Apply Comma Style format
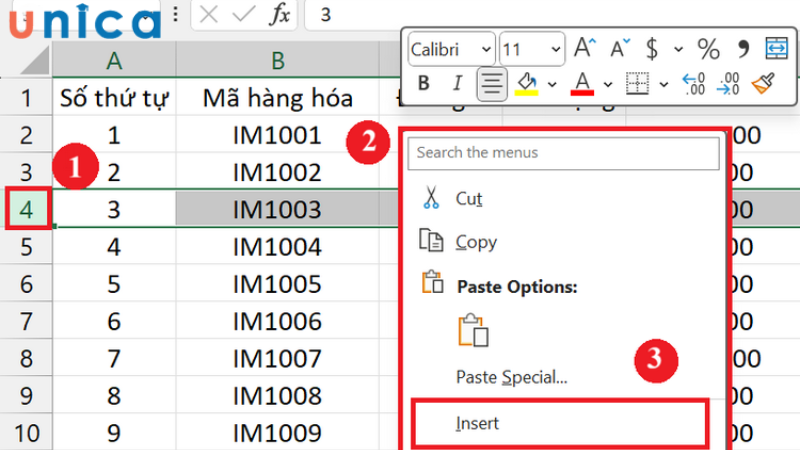Image resolution: width=800 pixels, height=450 pixels. coord(743,49)
